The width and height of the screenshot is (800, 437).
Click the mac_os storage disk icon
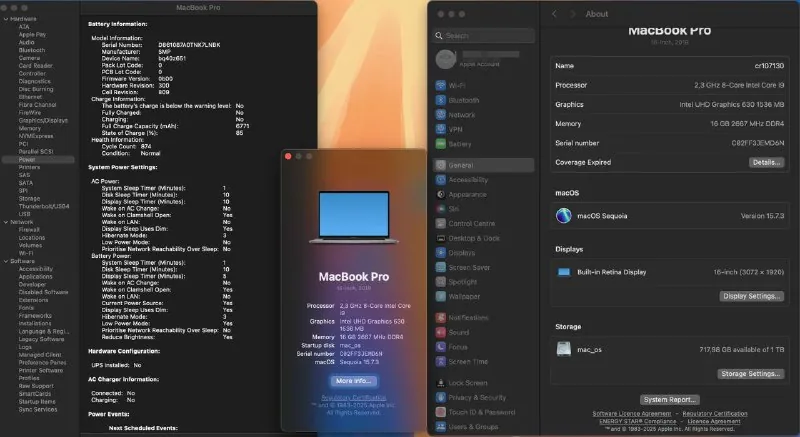(564, 349)
